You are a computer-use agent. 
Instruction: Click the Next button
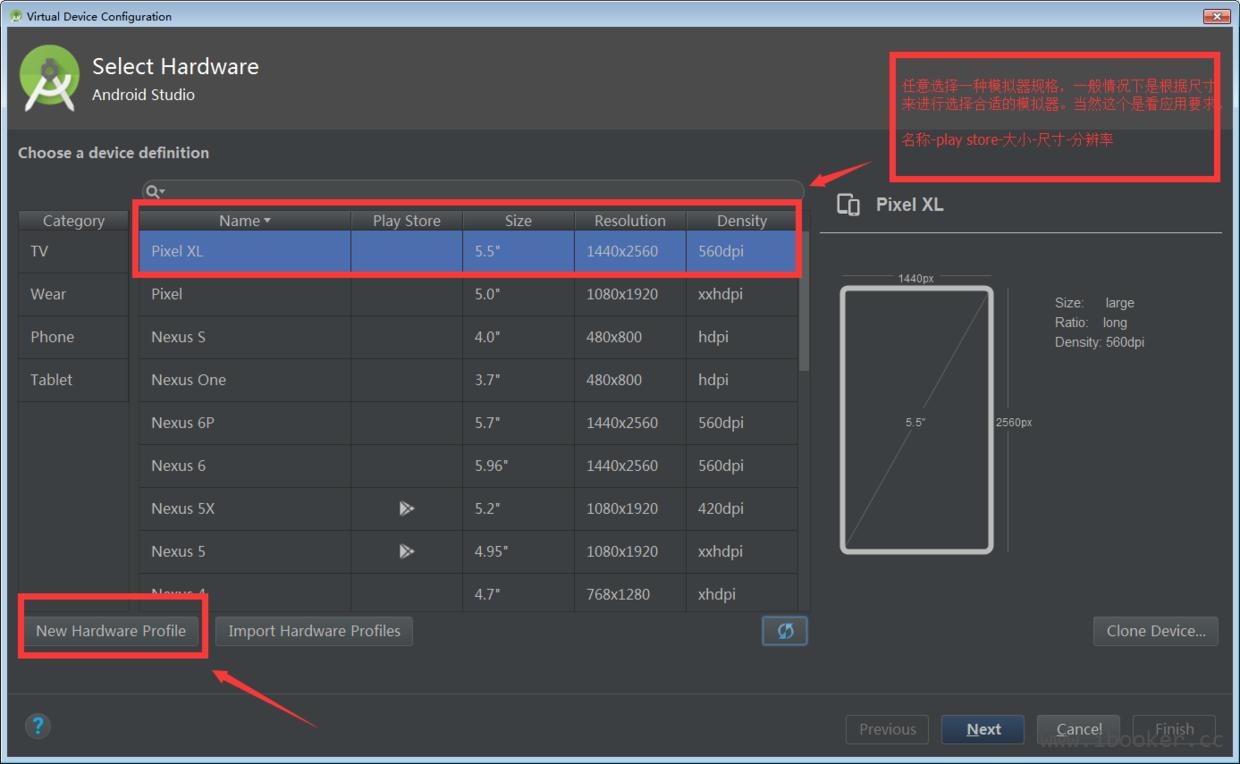(x=983, y=729)
